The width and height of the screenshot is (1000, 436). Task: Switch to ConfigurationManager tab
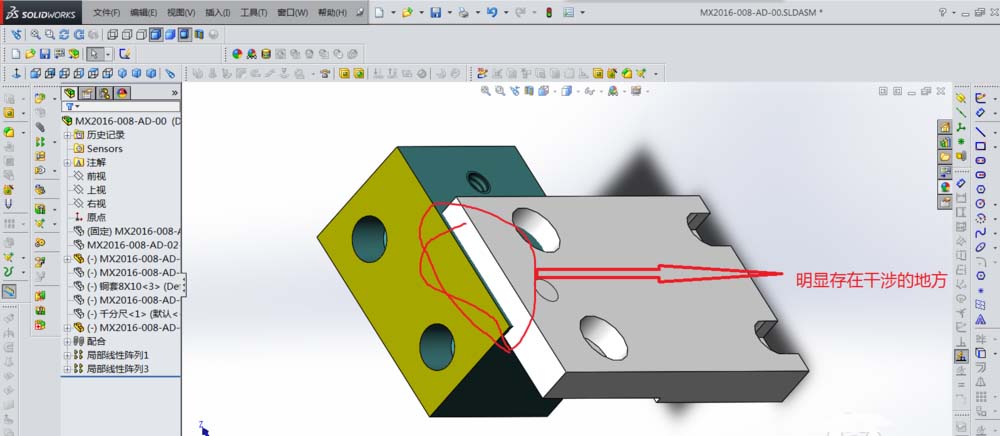[x=105, y=92]
